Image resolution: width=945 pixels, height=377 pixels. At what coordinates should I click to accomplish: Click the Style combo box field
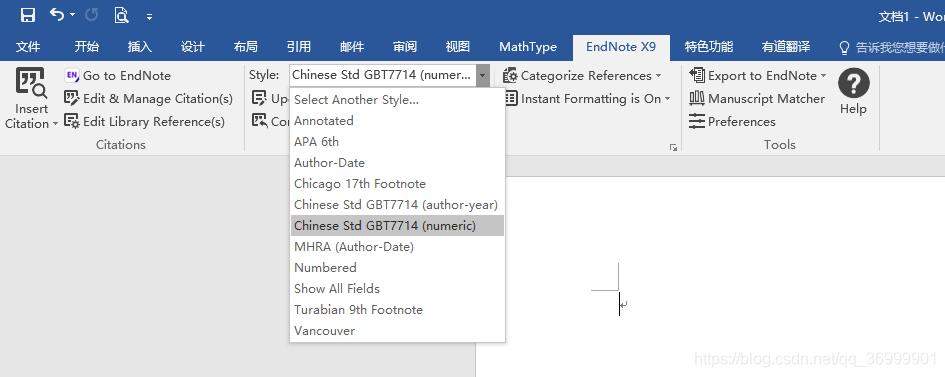(x=383, y=76)
